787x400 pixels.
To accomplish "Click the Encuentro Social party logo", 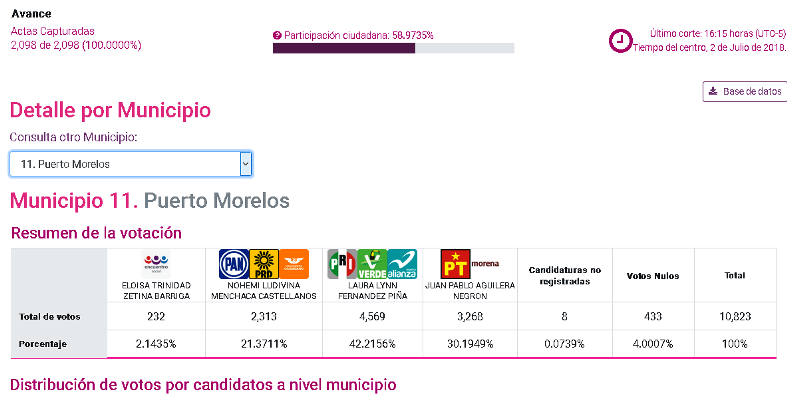I will pyautogui.click(x=156, y=264).
